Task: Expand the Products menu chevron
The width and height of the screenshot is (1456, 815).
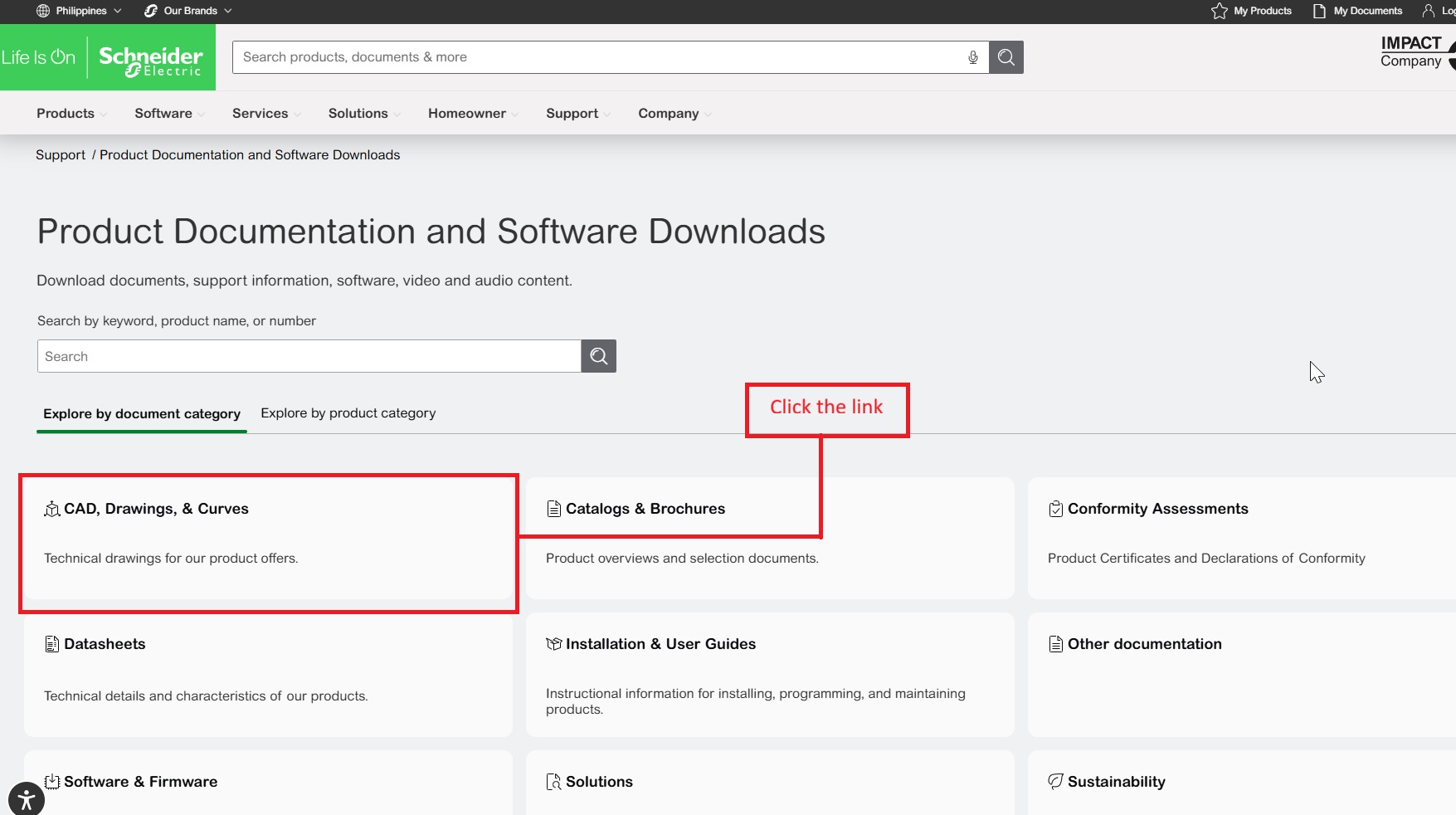Action: point(103,115)
